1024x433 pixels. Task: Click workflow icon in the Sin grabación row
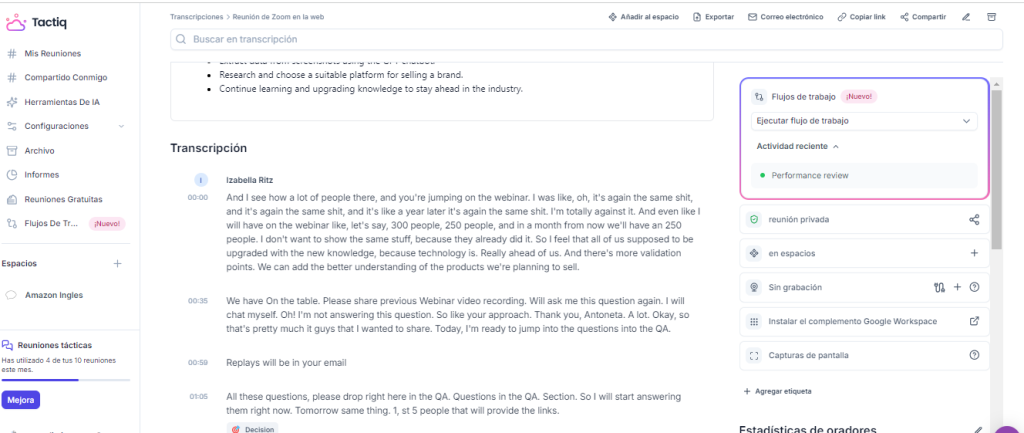[939, 288]
